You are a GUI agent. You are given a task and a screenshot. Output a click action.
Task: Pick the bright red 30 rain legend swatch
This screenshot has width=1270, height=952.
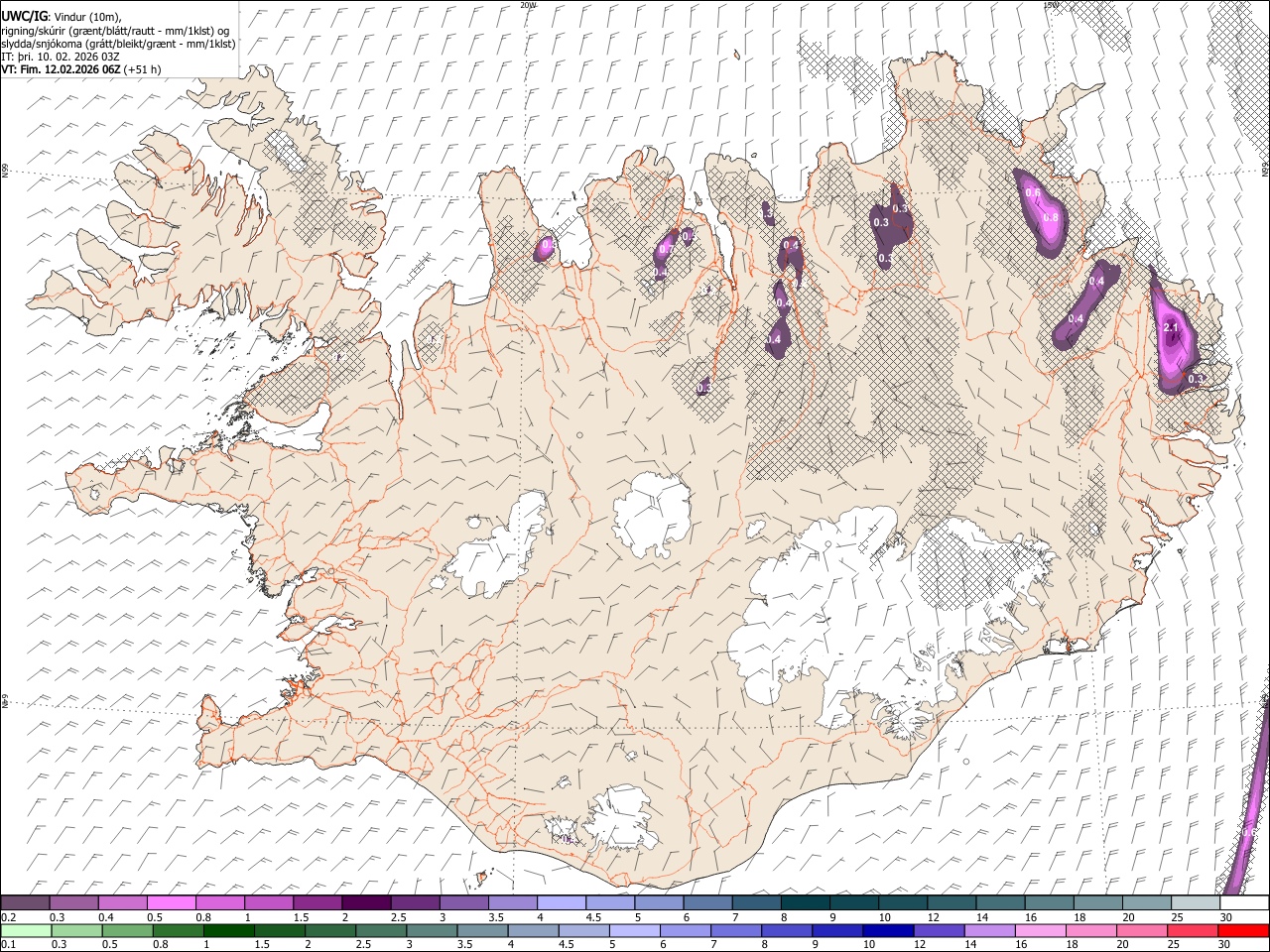[x=1243, y=931]
